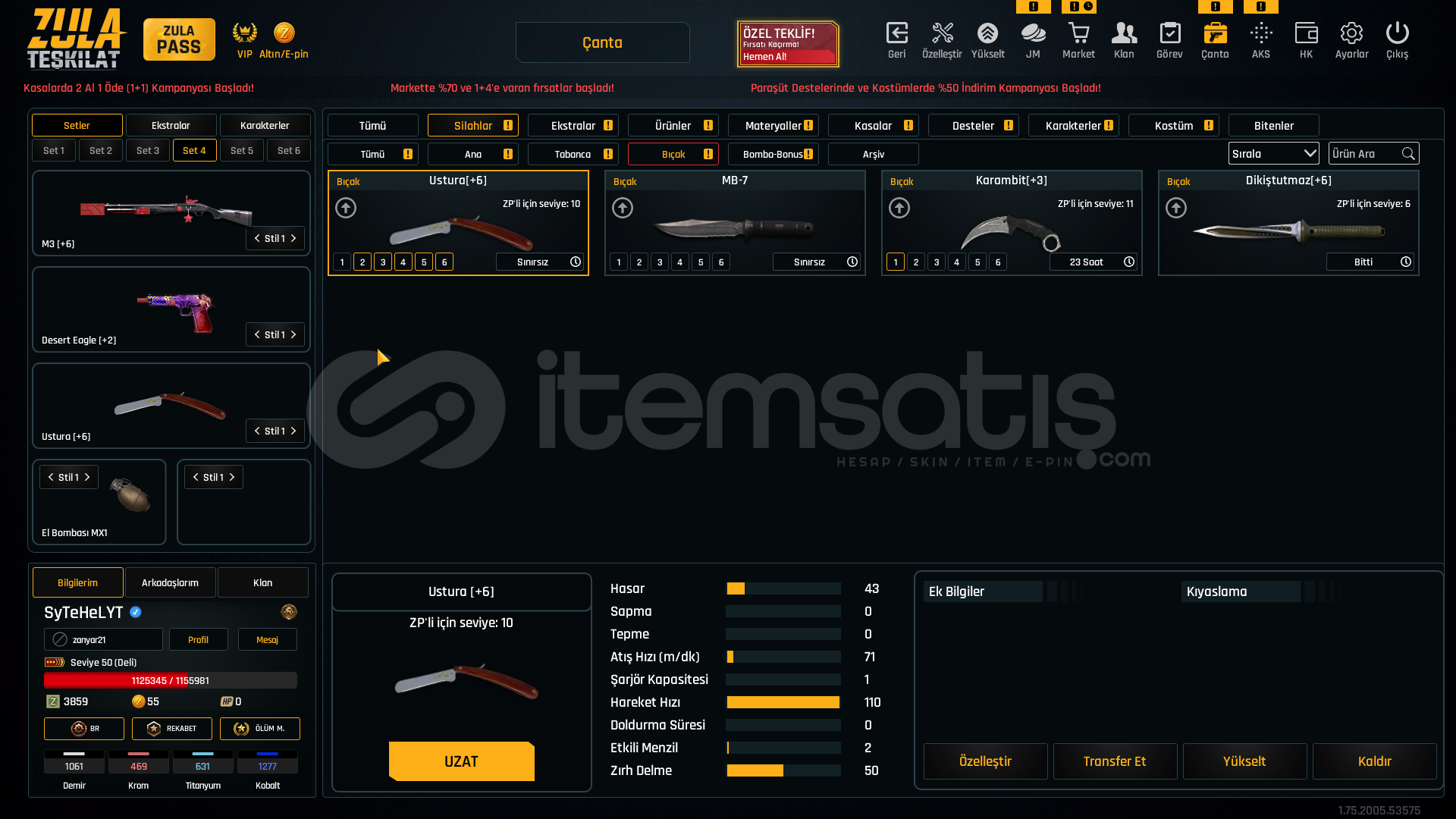The image size is (1456, 819).
Task: Open the Görev missions icon
Action: (1169, 33)
